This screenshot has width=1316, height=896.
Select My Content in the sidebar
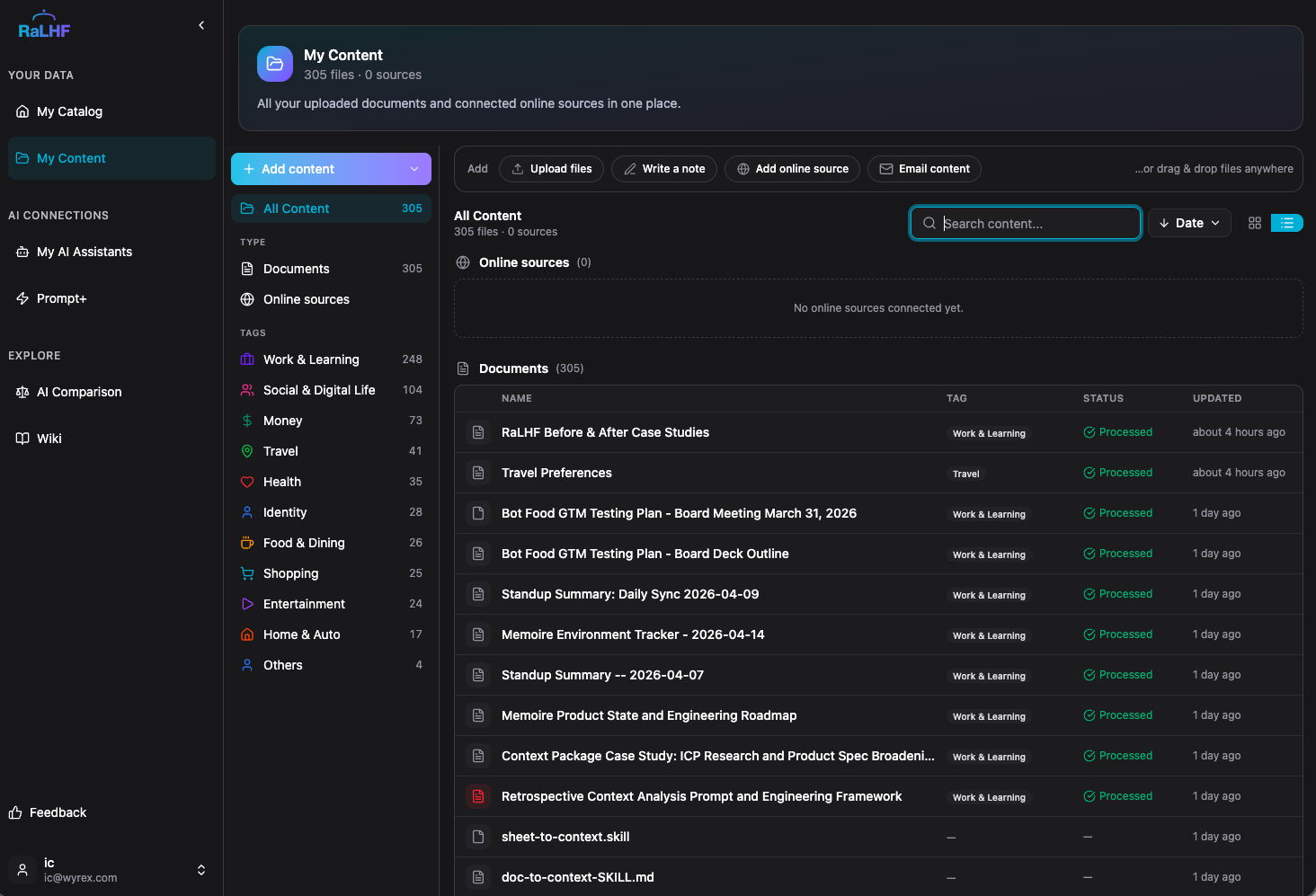(x=111, y=158)
